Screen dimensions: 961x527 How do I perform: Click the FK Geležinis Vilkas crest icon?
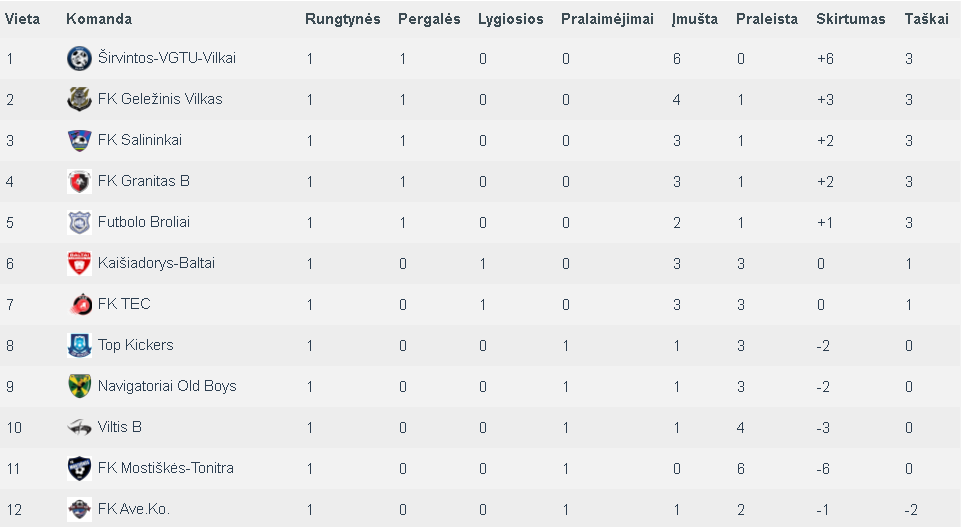pyautogui.click(x=79, y=99)
